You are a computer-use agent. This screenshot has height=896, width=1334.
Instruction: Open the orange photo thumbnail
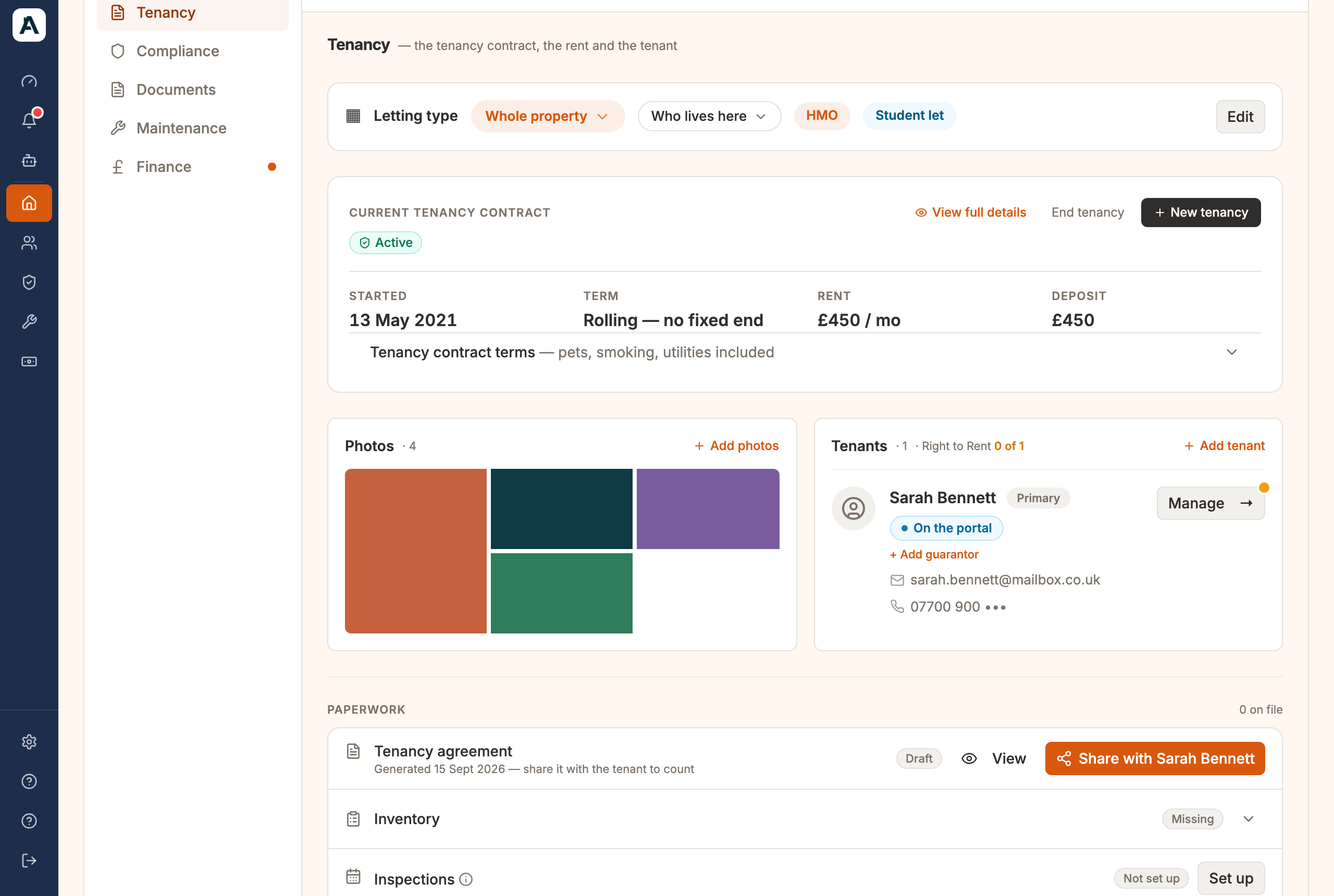click(x=415, y=552)
